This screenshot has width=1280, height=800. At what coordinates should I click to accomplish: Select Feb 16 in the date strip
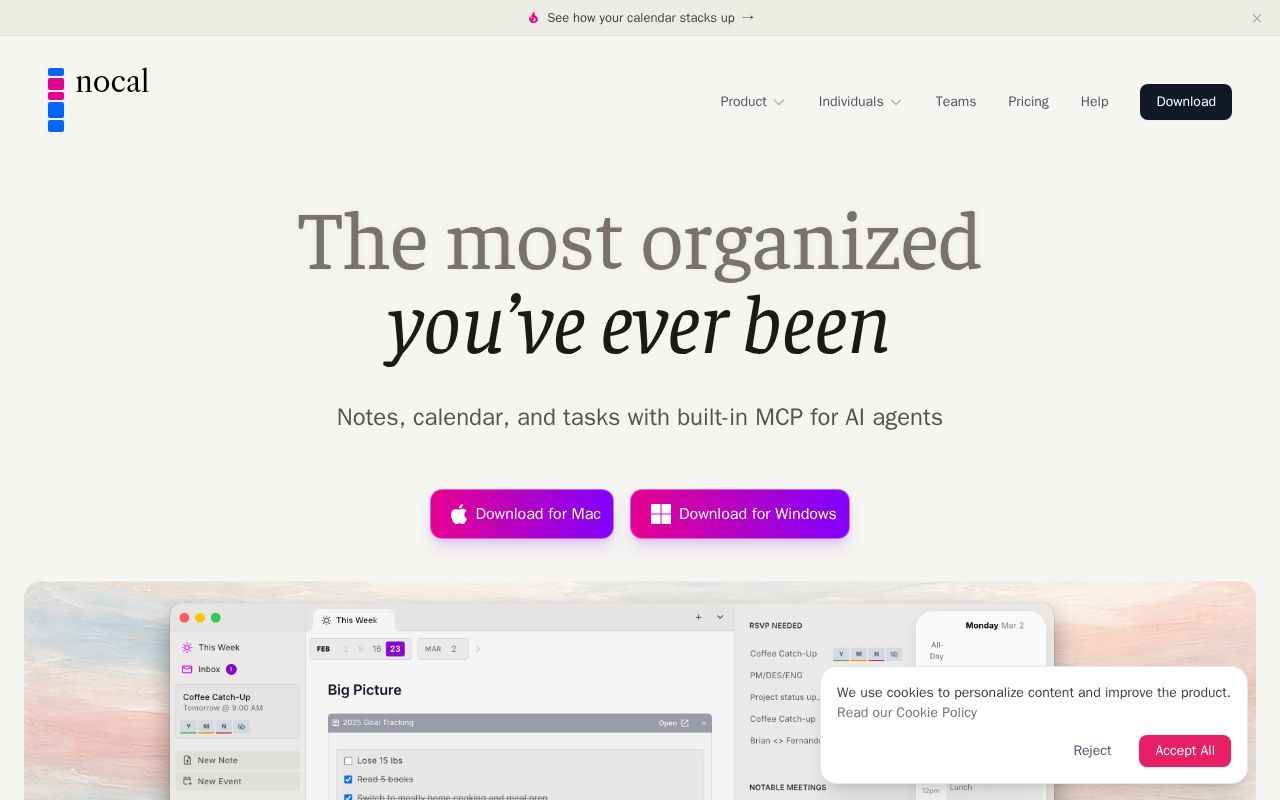click(376, 649)
